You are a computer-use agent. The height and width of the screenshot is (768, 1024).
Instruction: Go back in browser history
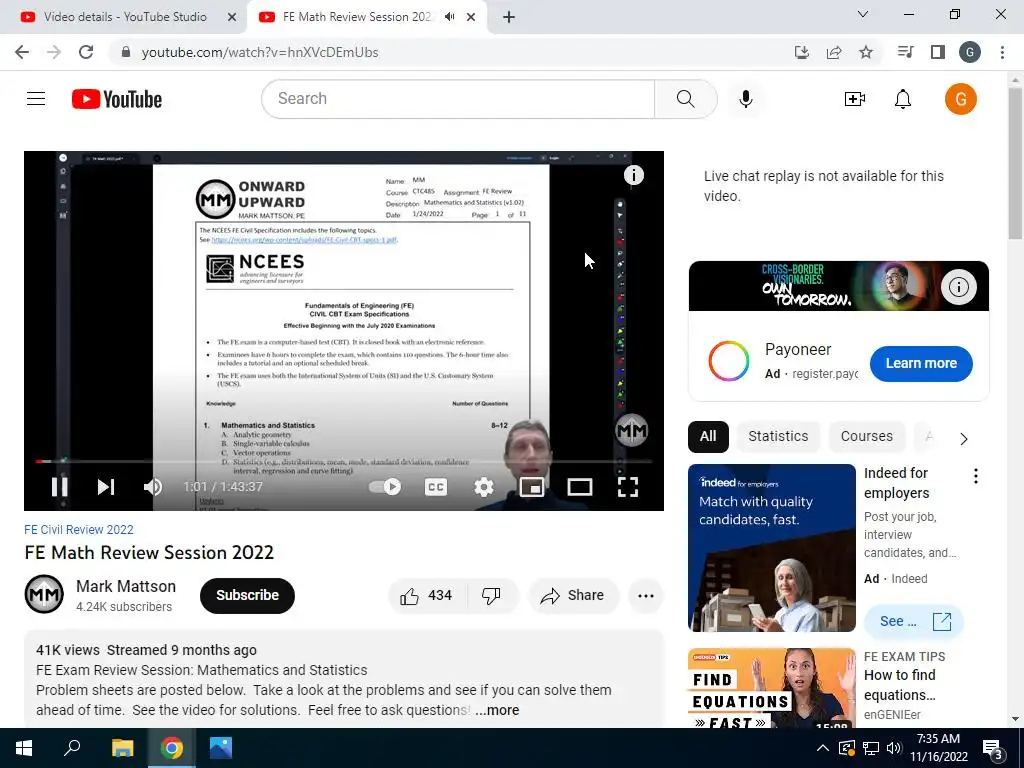tap(22, 52)
